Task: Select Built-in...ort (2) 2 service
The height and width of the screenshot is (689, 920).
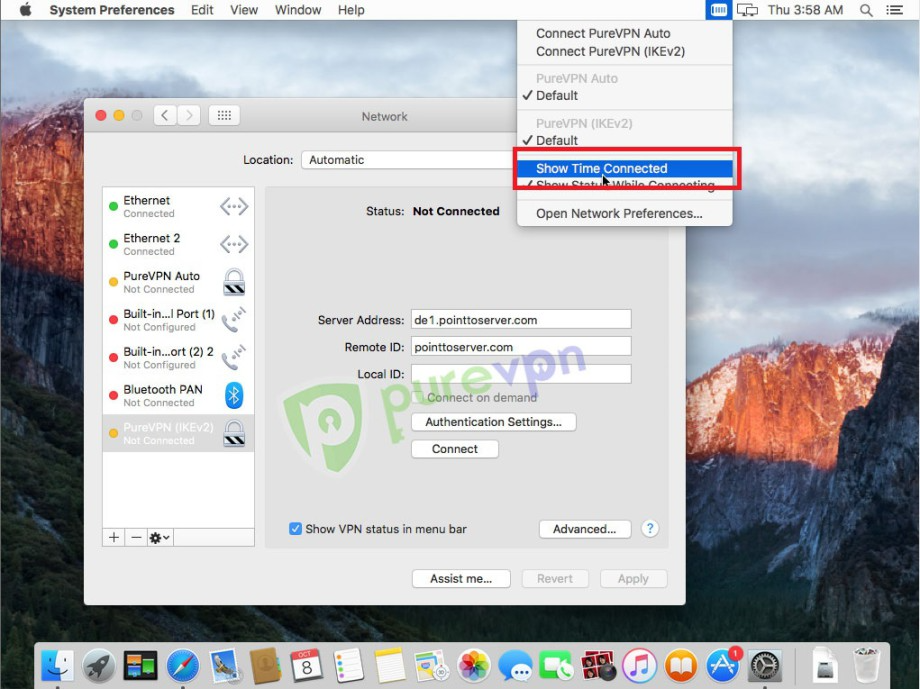Action: (x=178, y=357)
